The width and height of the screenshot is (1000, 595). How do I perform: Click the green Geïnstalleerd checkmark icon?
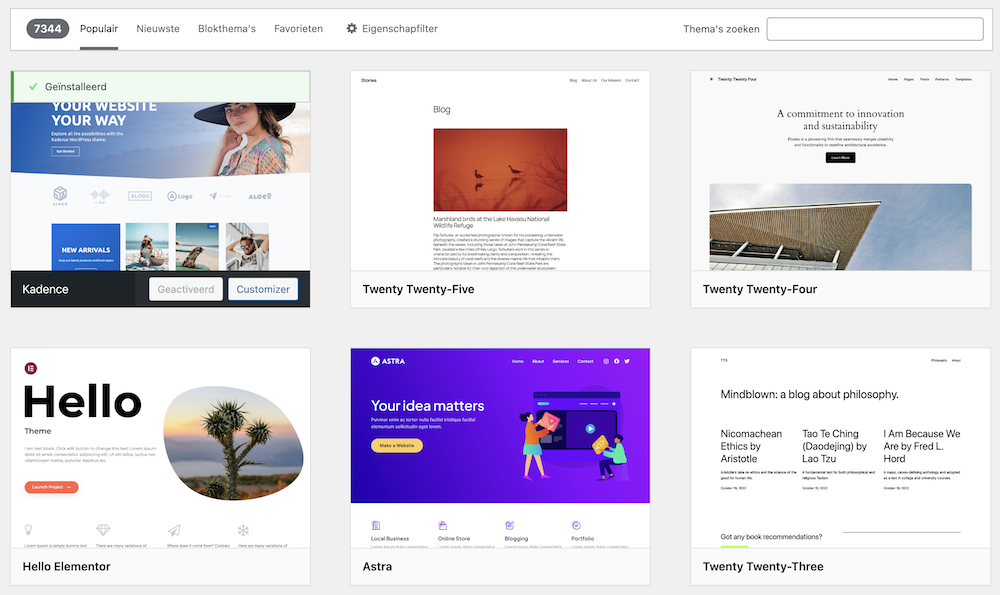[33, 87]
